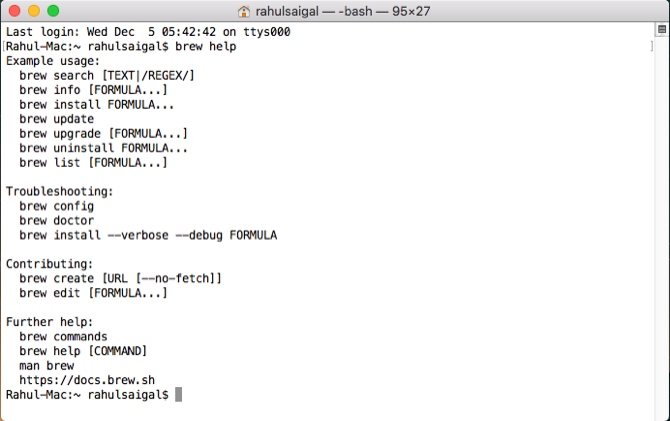Click the "man brew" line

click(46, 365)
